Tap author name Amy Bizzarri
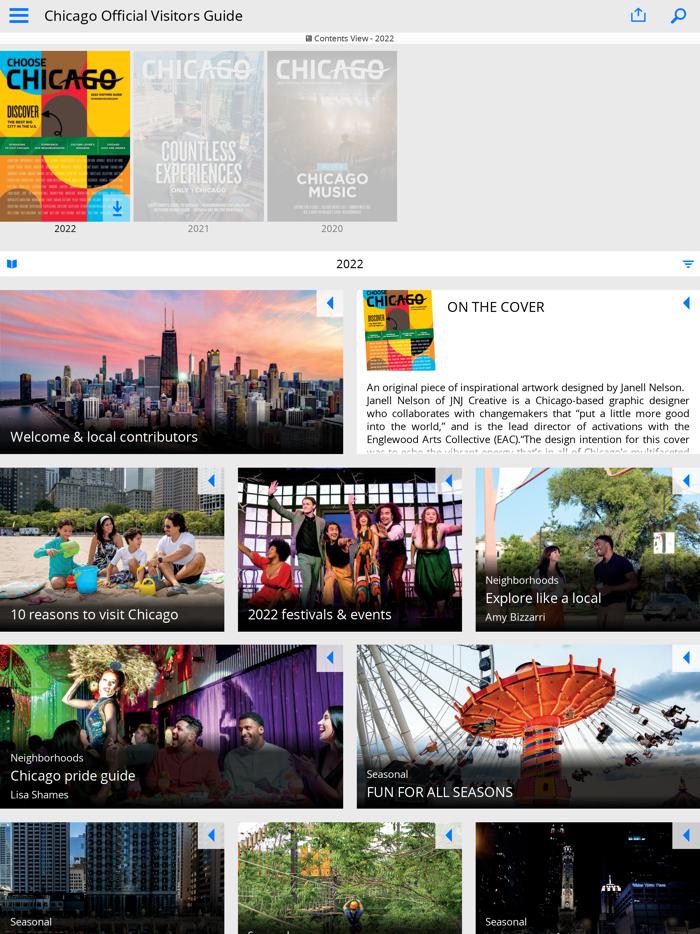Viewport: 700px width, 934px height. tap(515, 617)
